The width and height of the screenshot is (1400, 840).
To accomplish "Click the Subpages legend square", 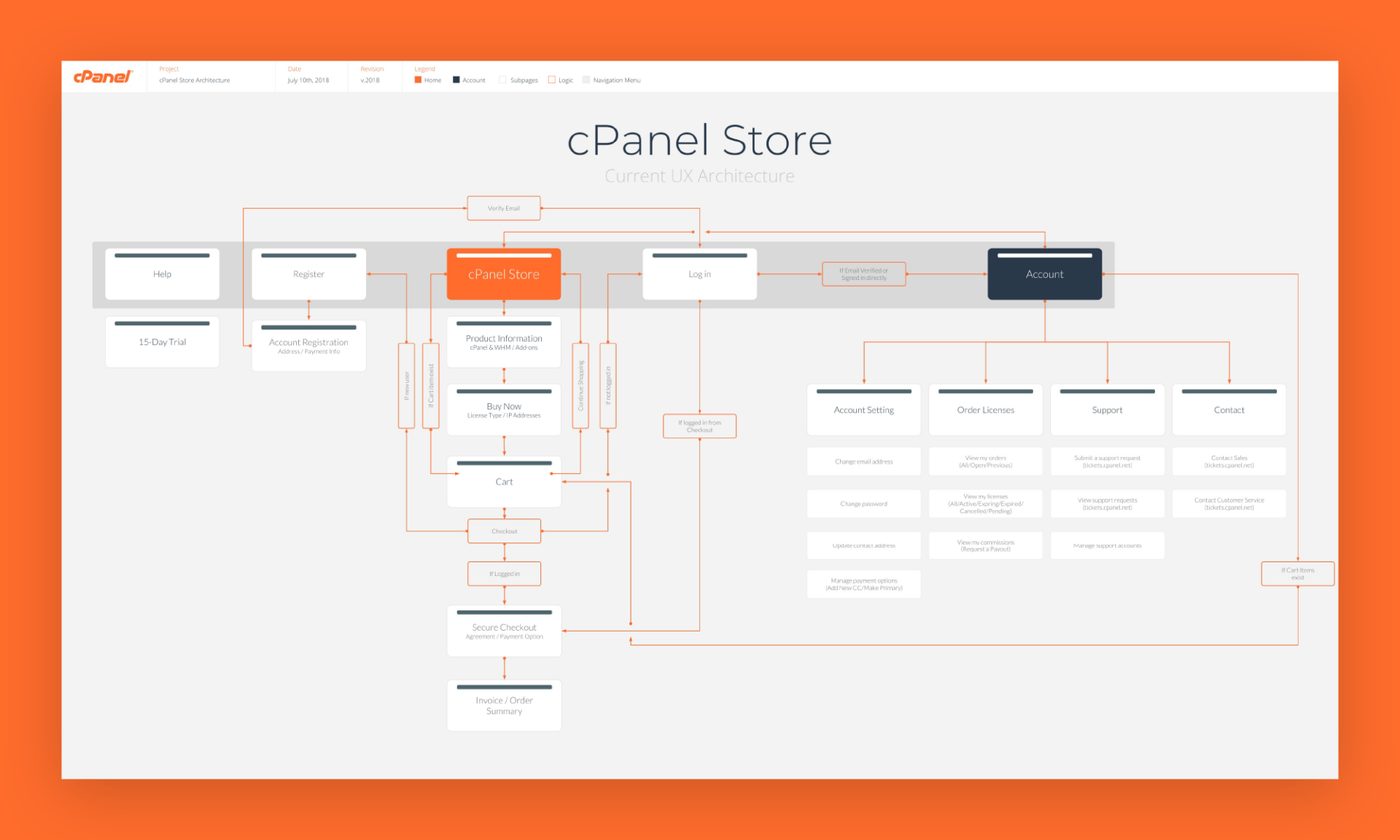I will (x=503, y=80).
